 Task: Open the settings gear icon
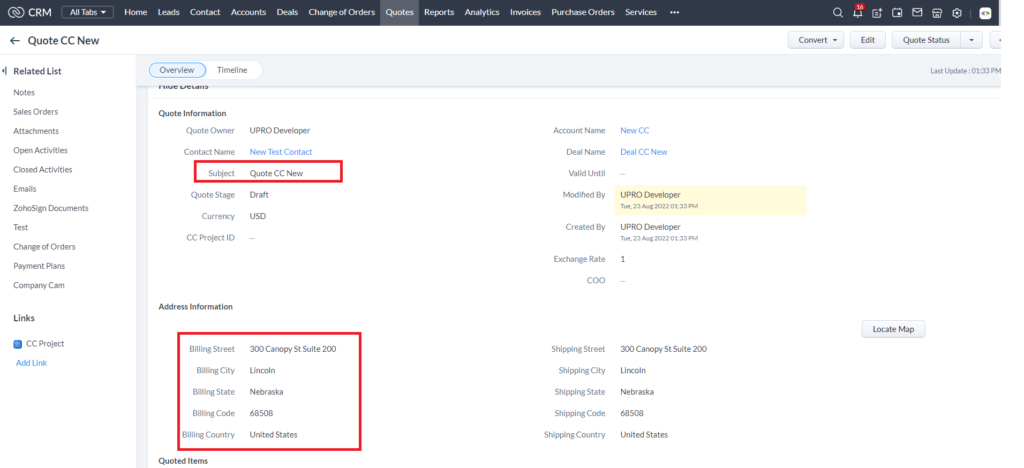[x=957, y=12]
